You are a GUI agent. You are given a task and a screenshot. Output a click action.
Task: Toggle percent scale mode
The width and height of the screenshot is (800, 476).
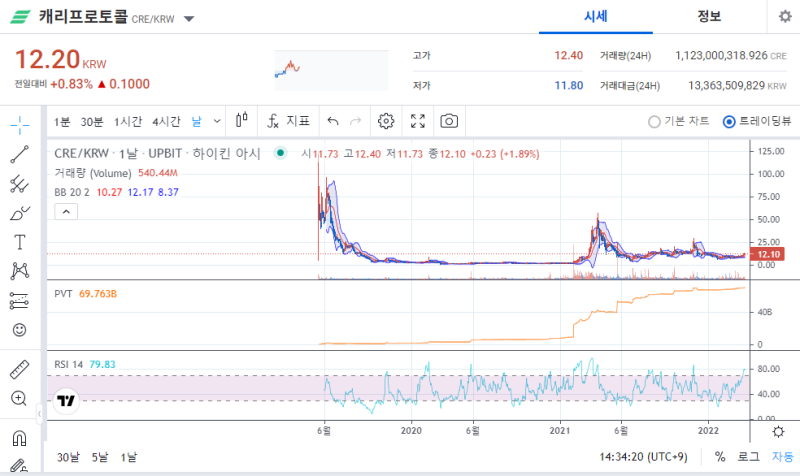tap(720, 456)
